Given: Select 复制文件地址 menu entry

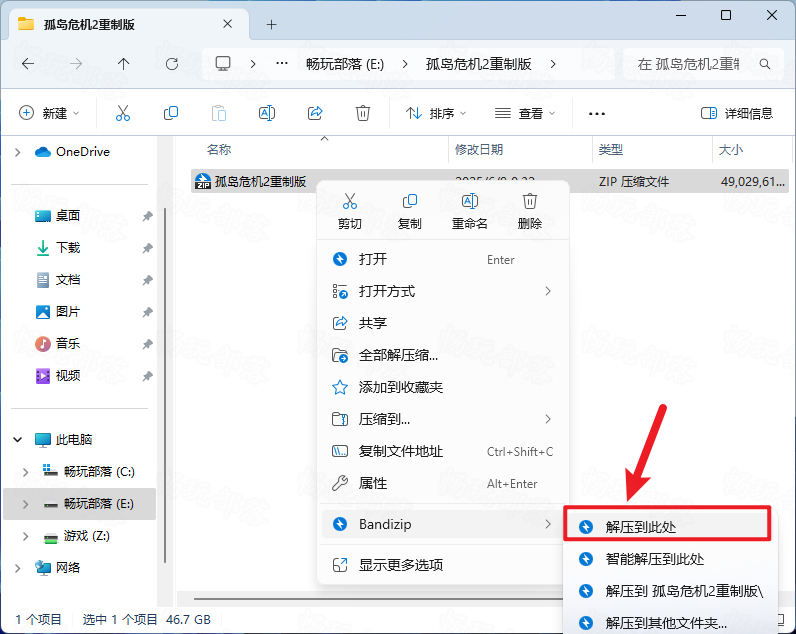Looking at the screenshot, I should 442,451.
